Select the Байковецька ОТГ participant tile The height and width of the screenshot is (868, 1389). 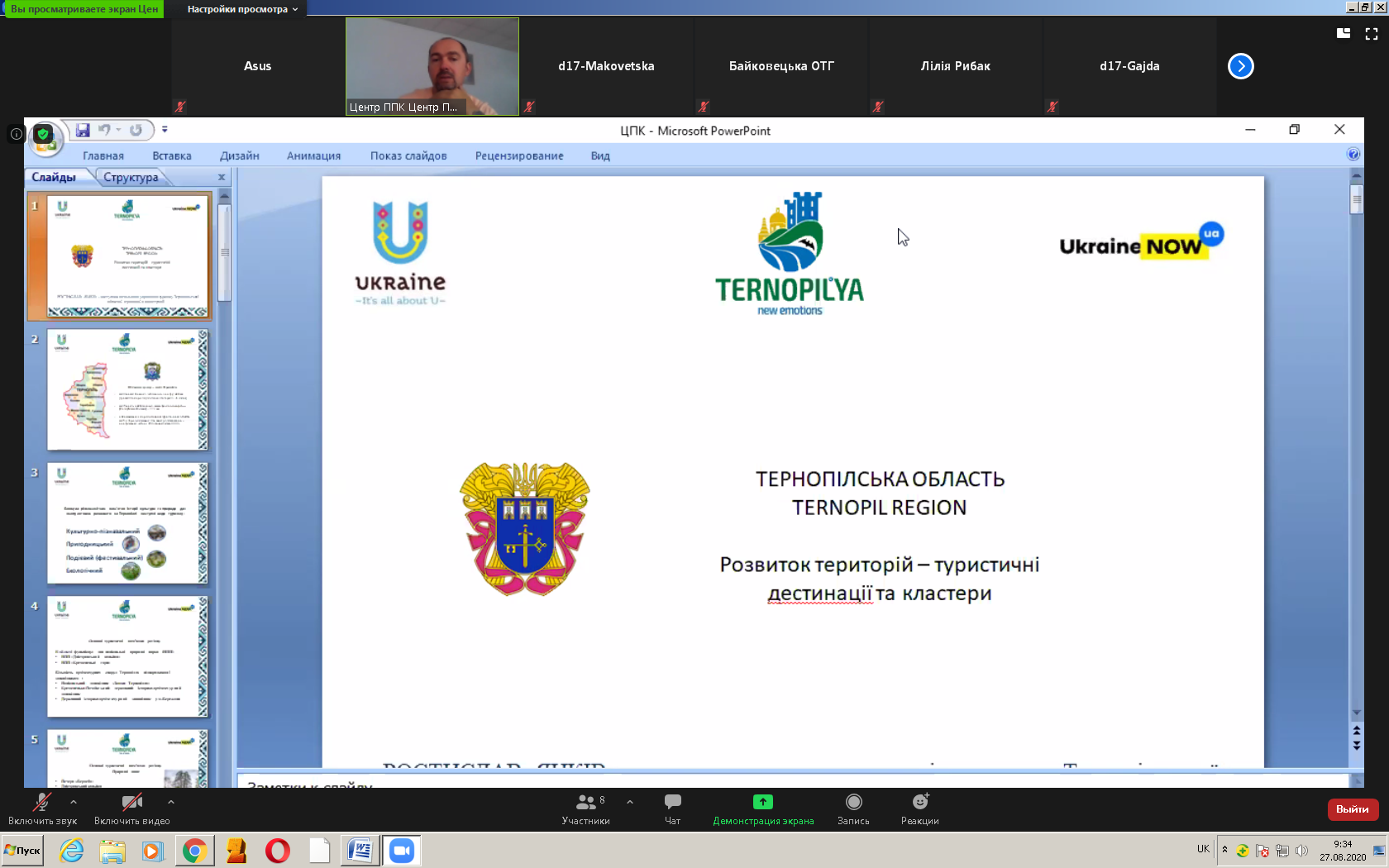tap(781, 66)
